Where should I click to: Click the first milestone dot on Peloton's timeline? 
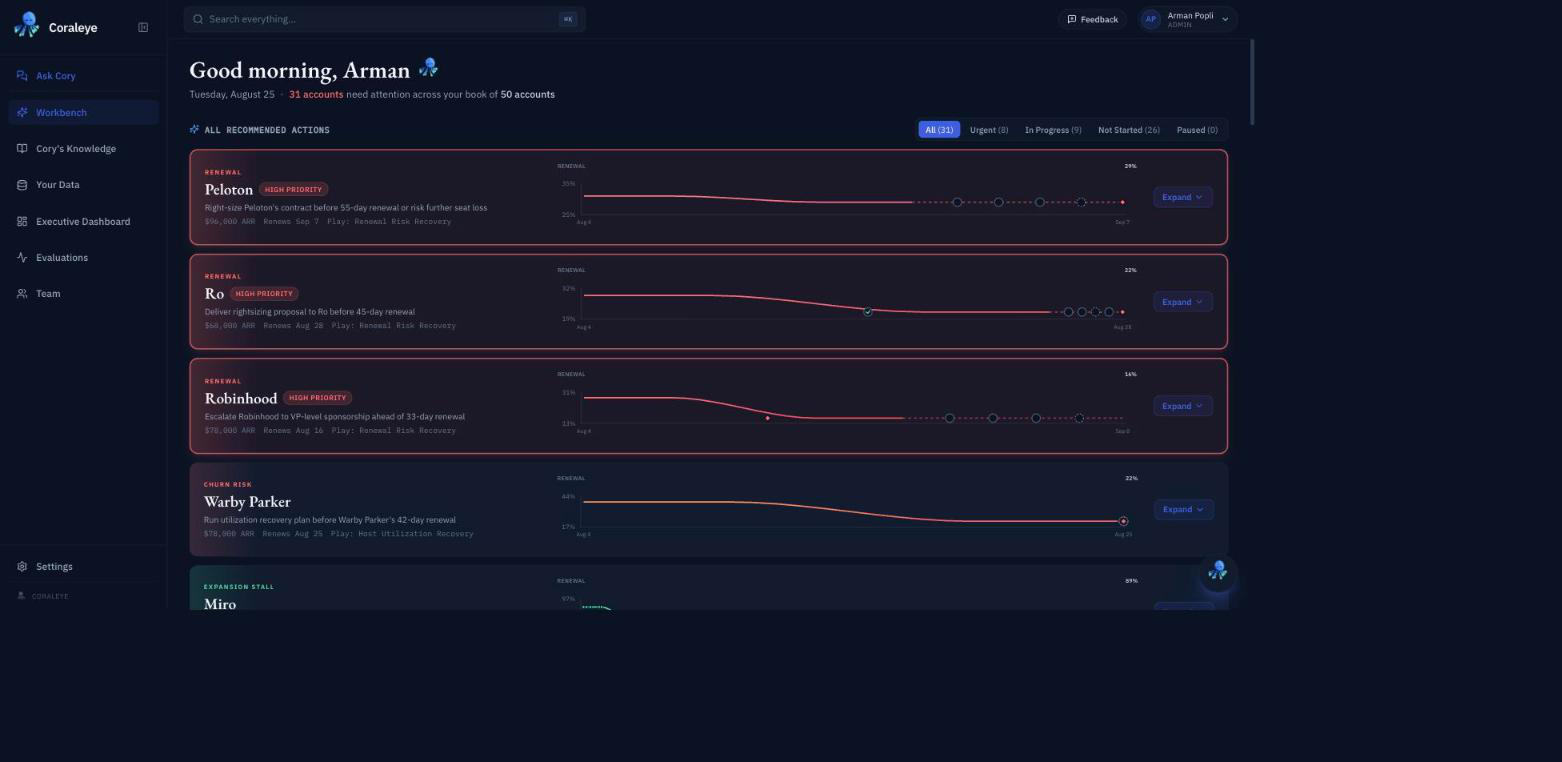pos(957,202)
